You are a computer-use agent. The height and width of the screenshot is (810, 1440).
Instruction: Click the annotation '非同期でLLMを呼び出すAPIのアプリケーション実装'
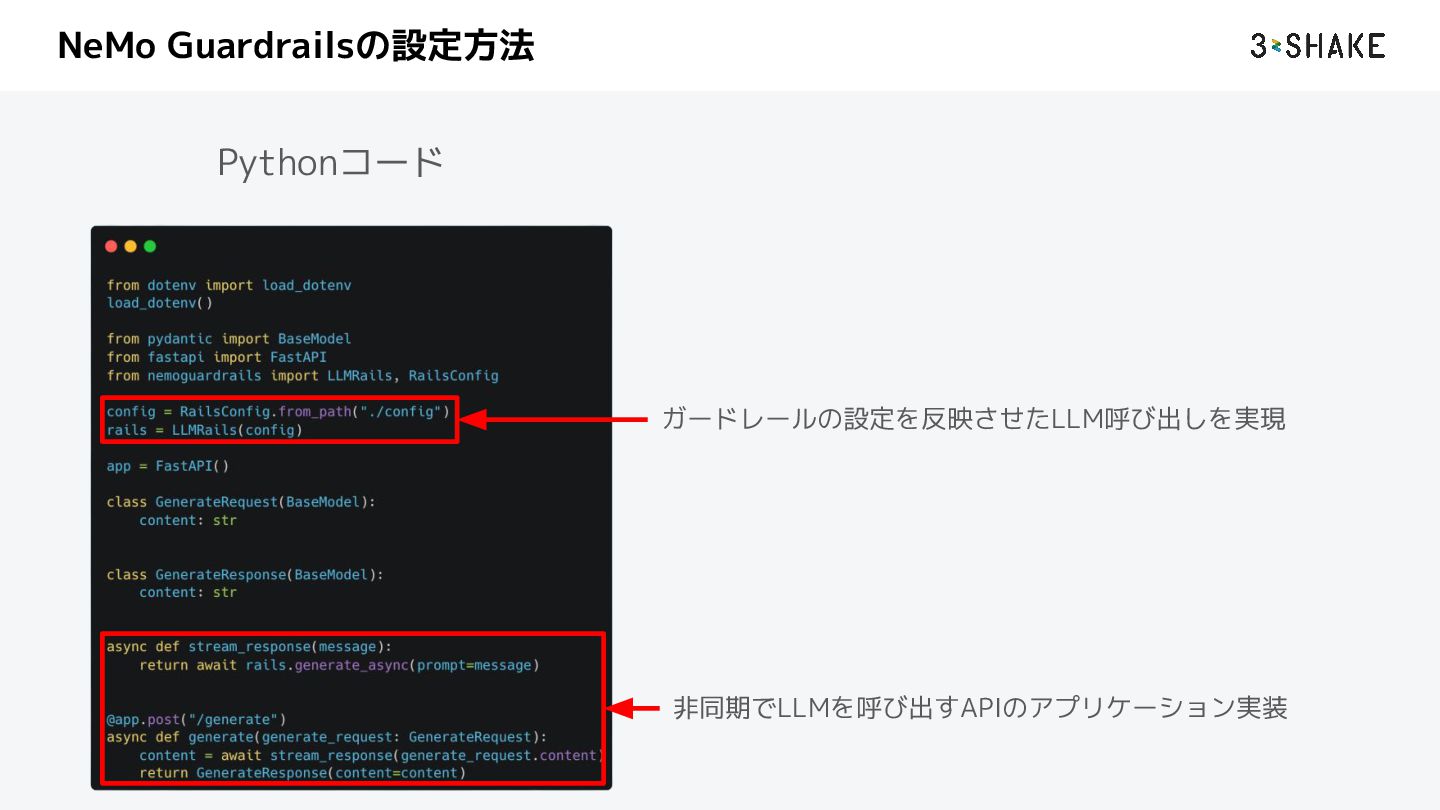(980, 708)
